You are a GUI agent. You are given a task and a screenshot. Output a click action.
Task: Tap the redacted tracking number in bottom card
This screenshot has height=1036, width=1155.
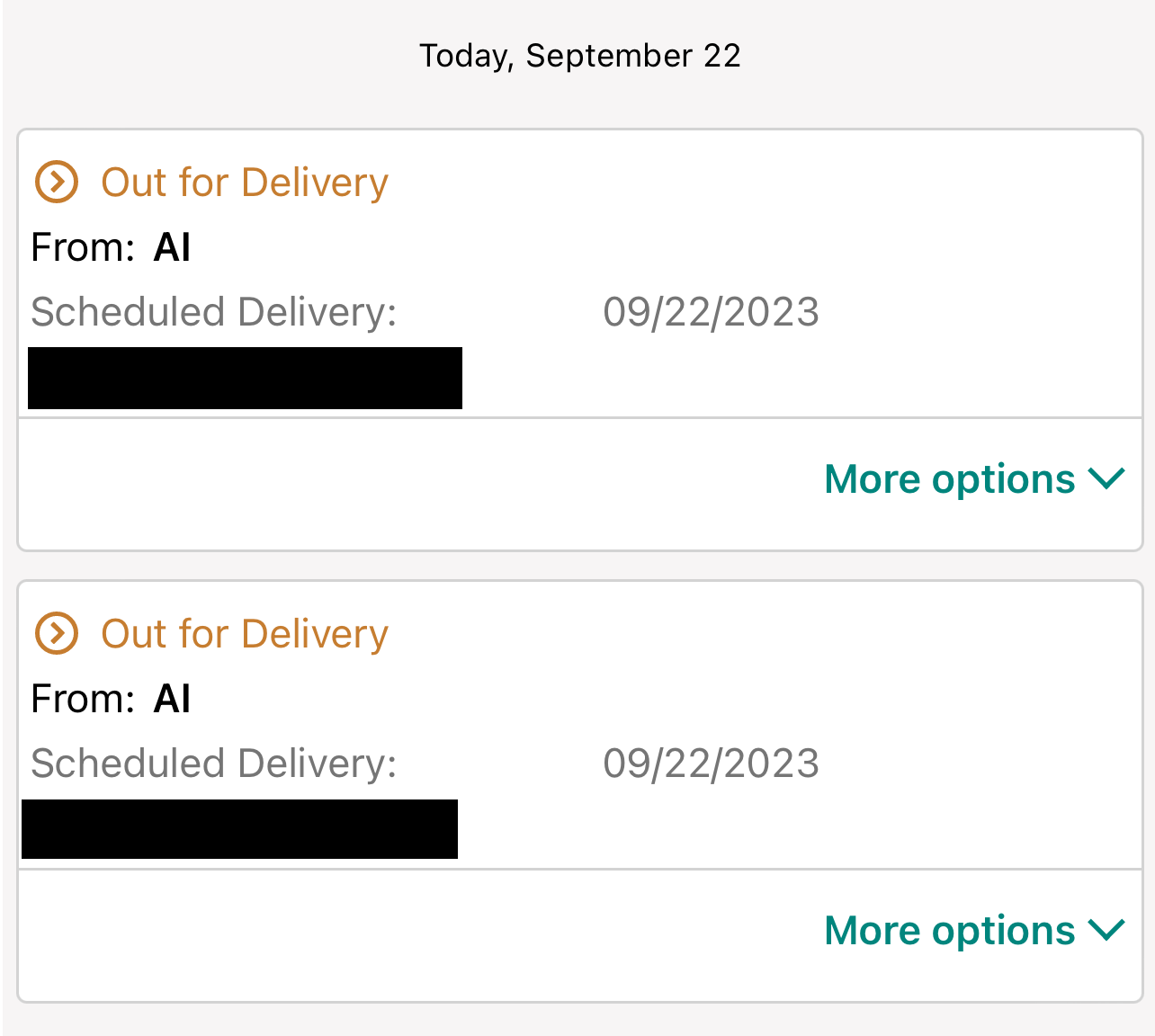(x=239, y=829)
